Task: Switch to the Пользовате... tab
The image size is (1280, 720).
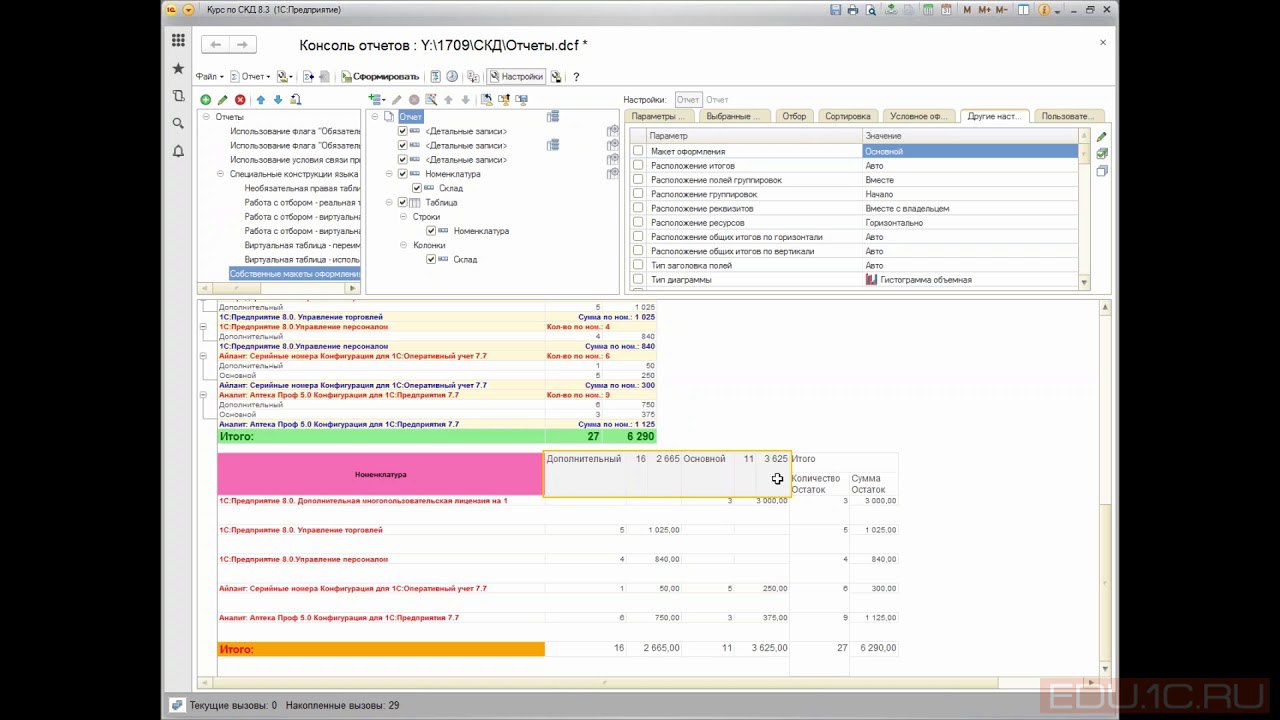Action: [1069, 116]
